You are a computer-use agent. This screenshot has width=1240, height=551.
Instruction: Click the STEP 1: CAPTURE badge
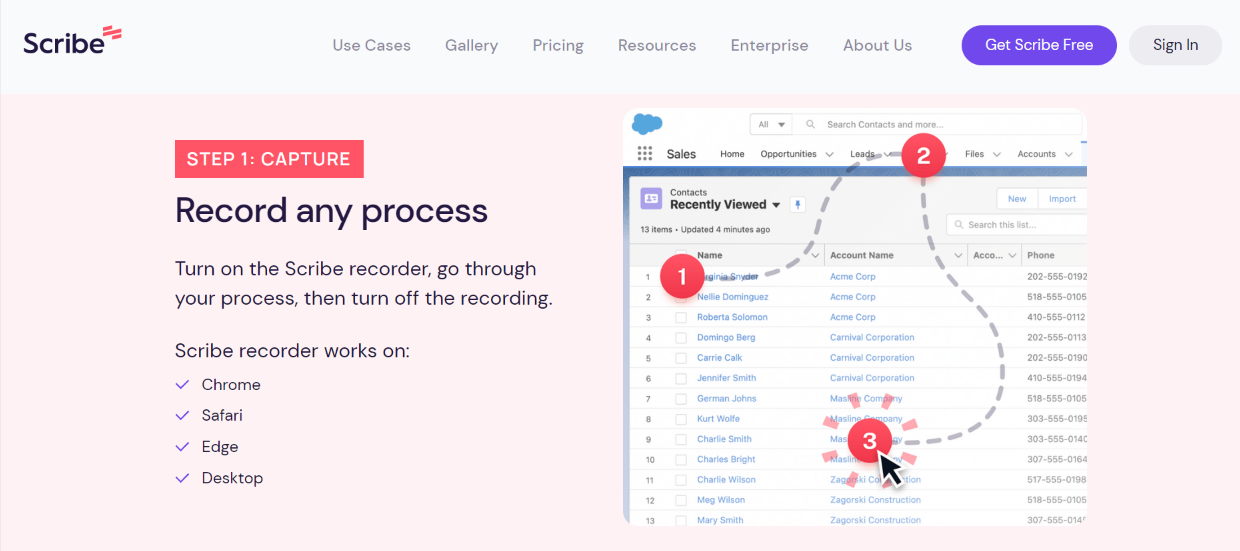(x=269, y=159)
